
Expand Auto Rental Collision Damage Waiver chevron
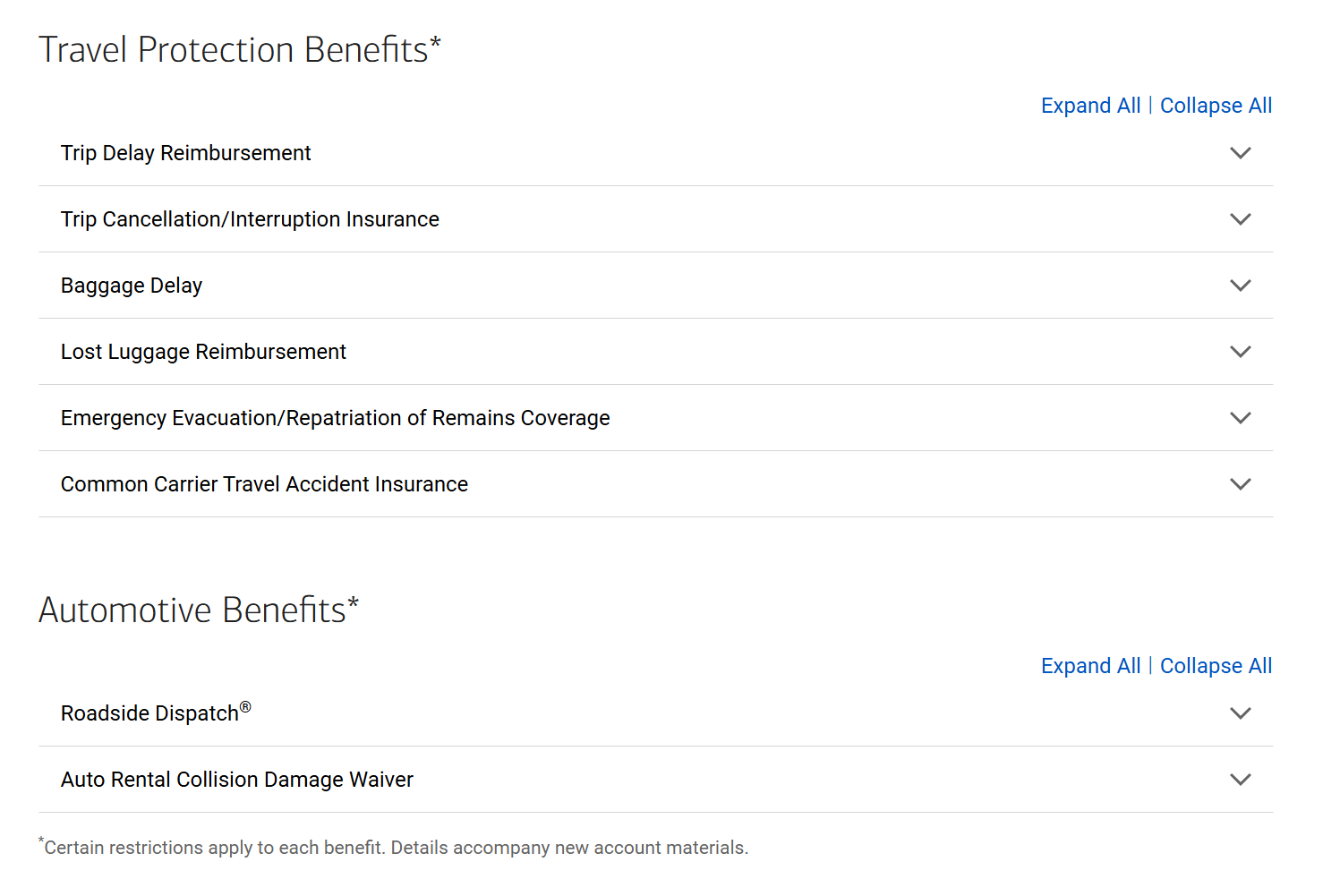pyautogui.click(x=1240, y=780)
